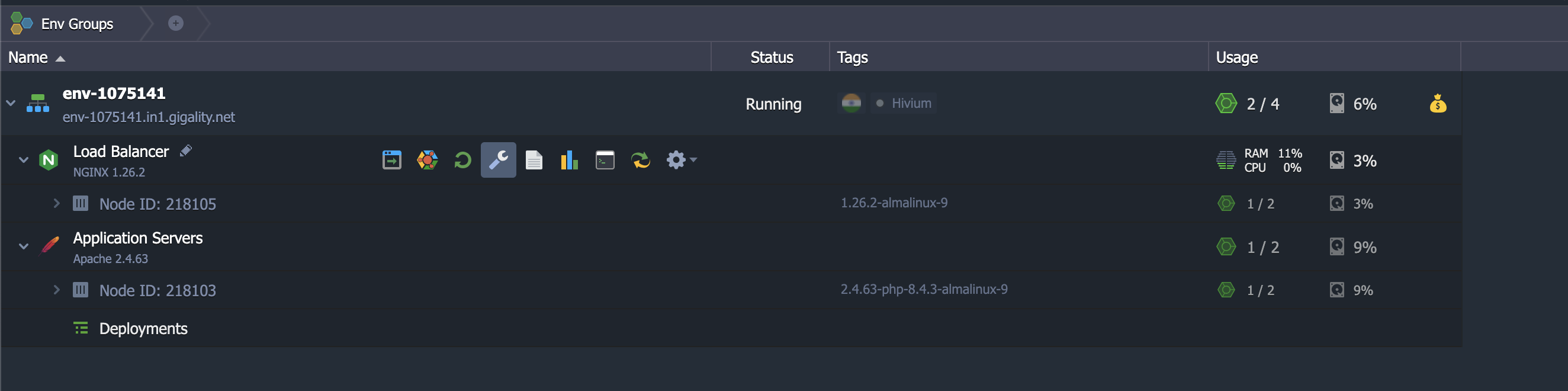Open the Log file icon

pyautogui.click(x=534, y=160)
